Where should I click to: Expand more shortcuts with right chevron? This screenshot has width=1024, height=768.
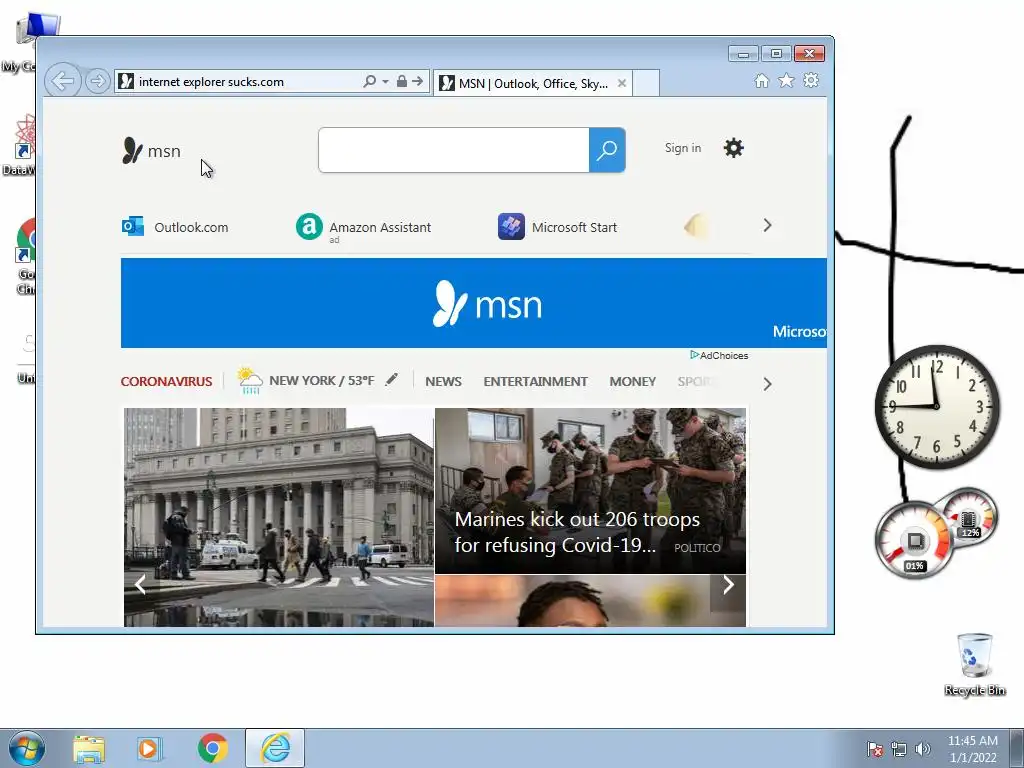(x=767, y=225)
